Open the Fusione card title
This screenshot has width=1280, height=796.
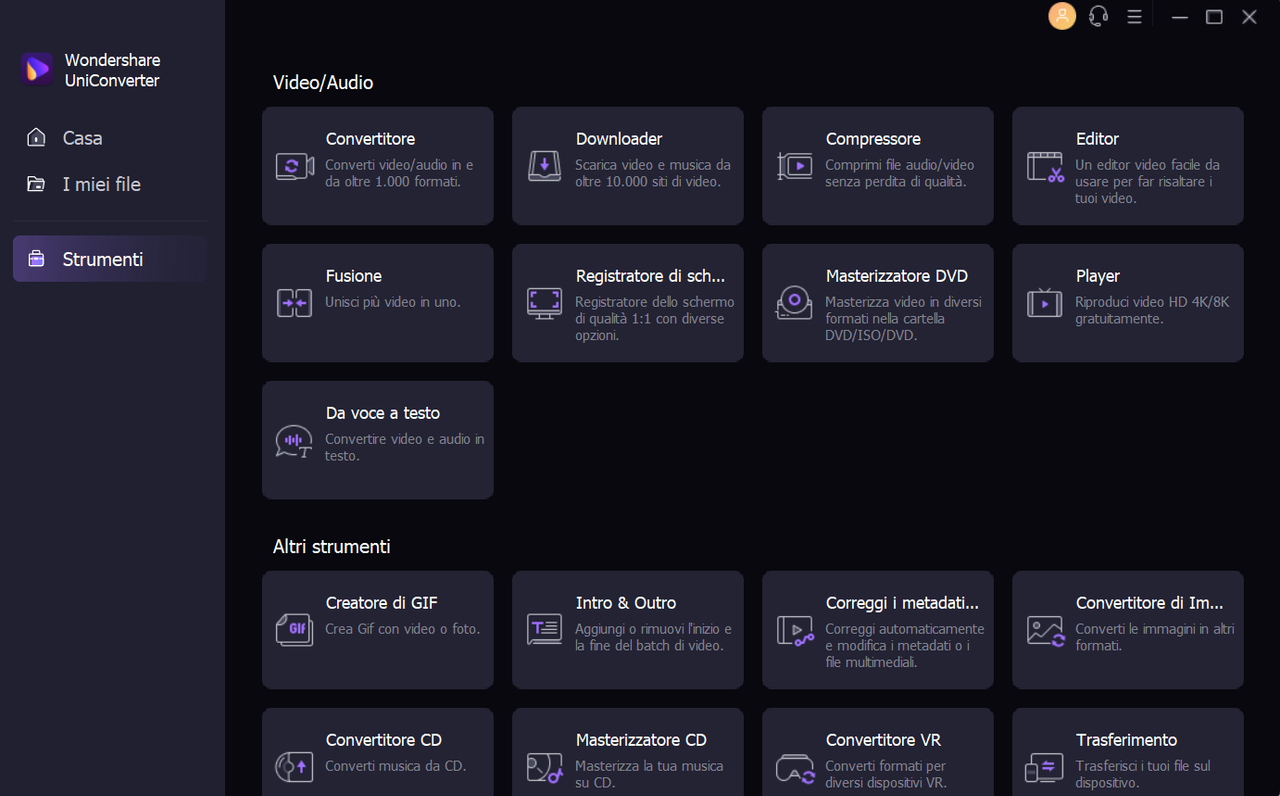pyautogui.click(x=354, y=276)
